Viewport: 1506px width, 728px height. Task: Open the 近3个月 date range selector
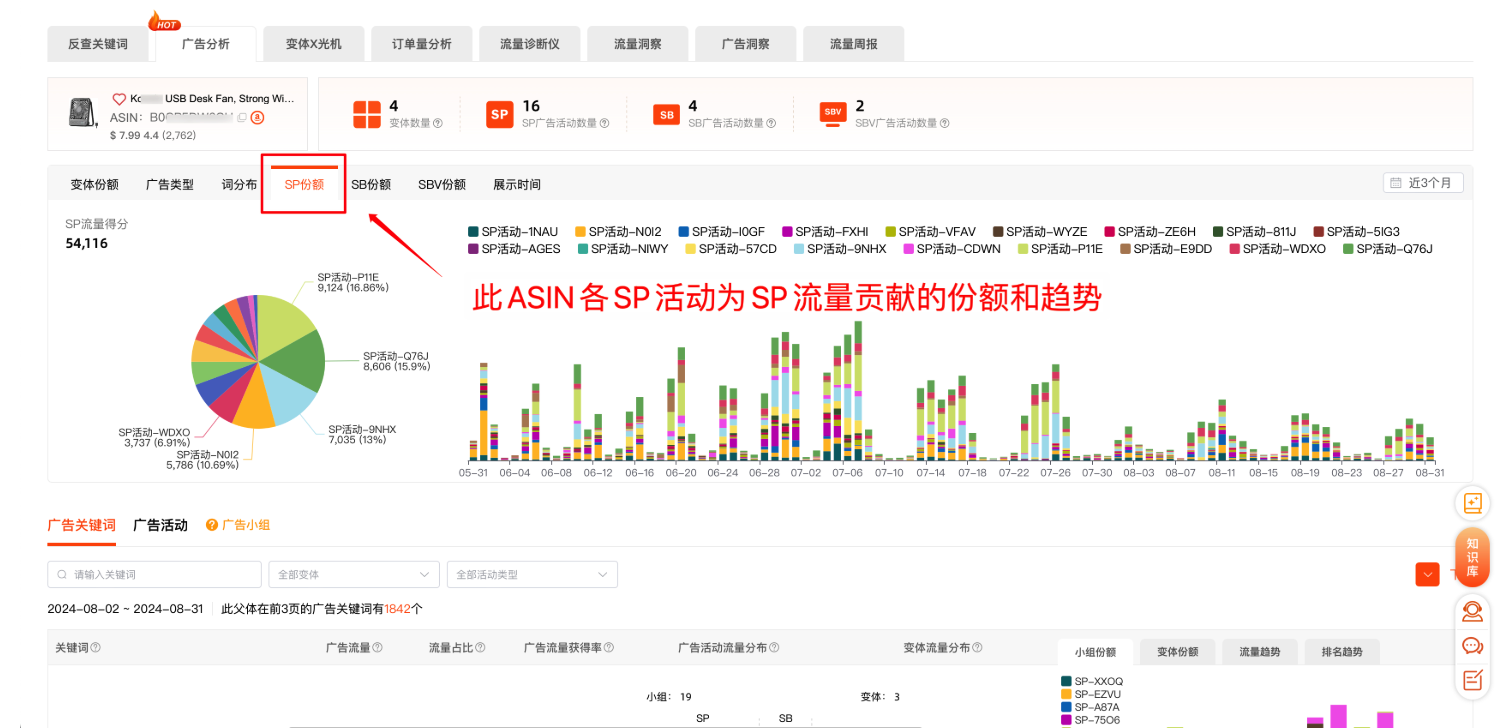tap(1423, 183)
